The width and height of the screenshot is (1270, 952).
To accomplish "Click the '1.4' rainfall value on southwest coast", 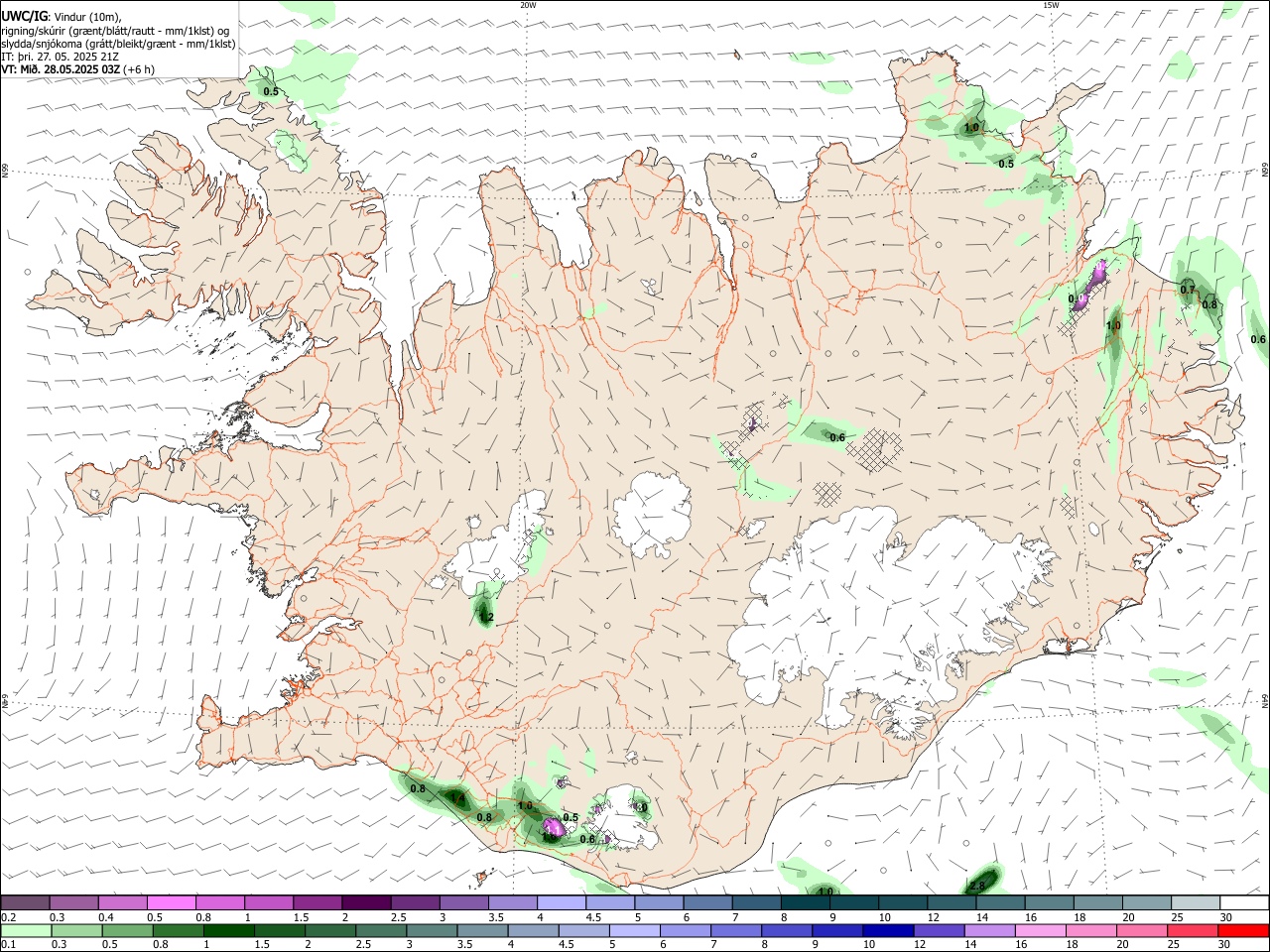I will 457,798.
